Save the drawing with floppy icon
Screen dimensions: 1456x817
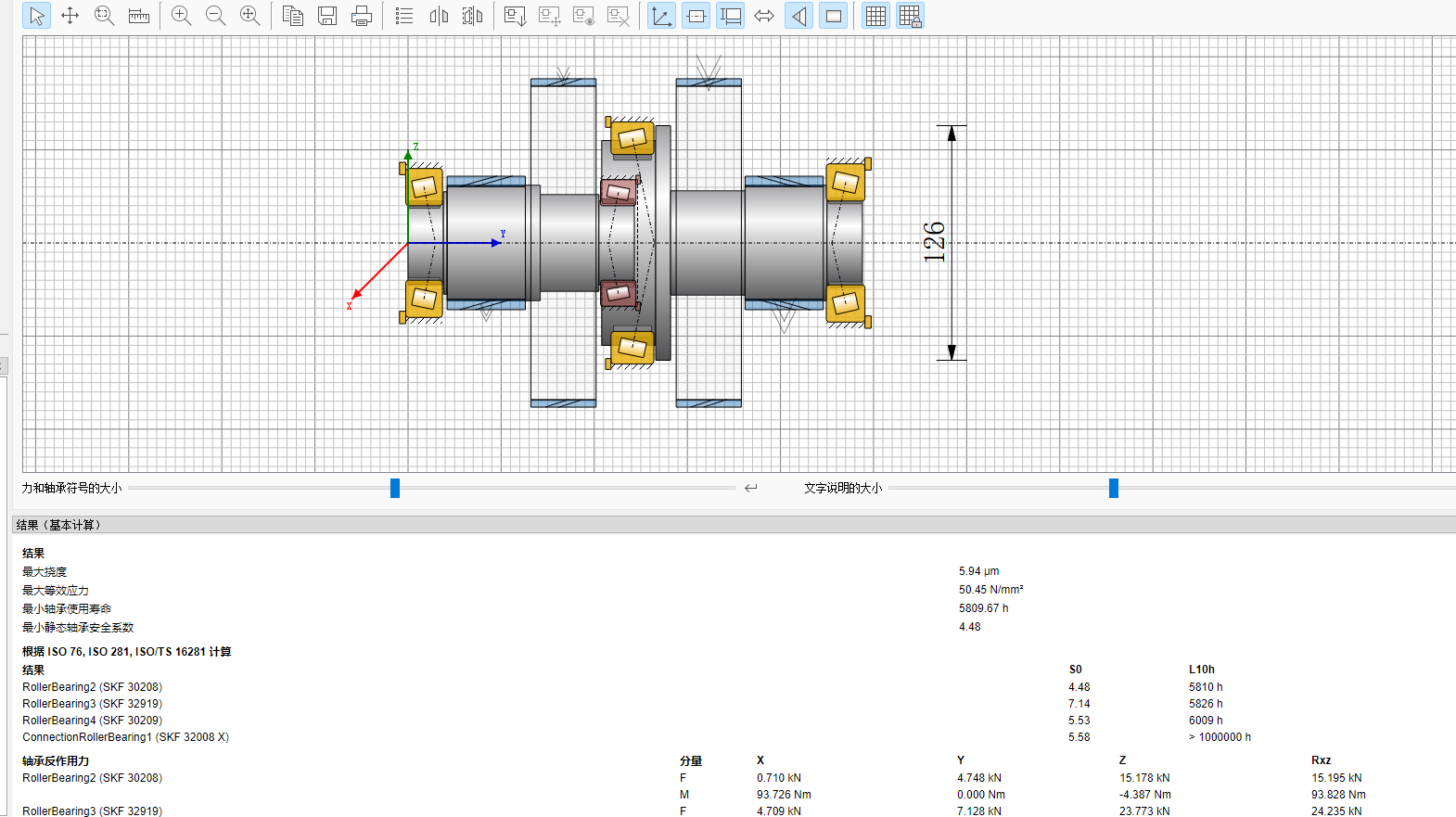click(327, 16)
